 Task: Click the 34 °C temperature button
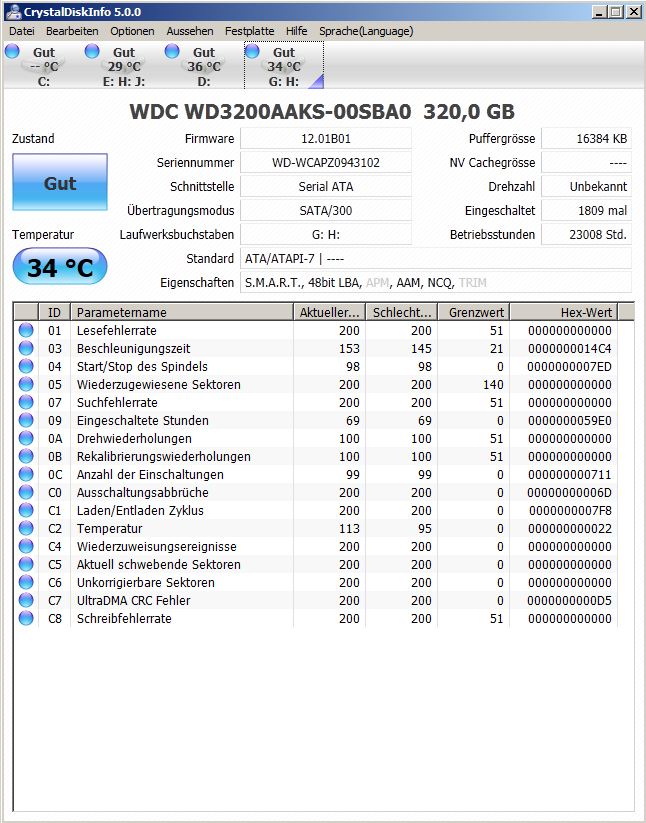tap(60, 267)
